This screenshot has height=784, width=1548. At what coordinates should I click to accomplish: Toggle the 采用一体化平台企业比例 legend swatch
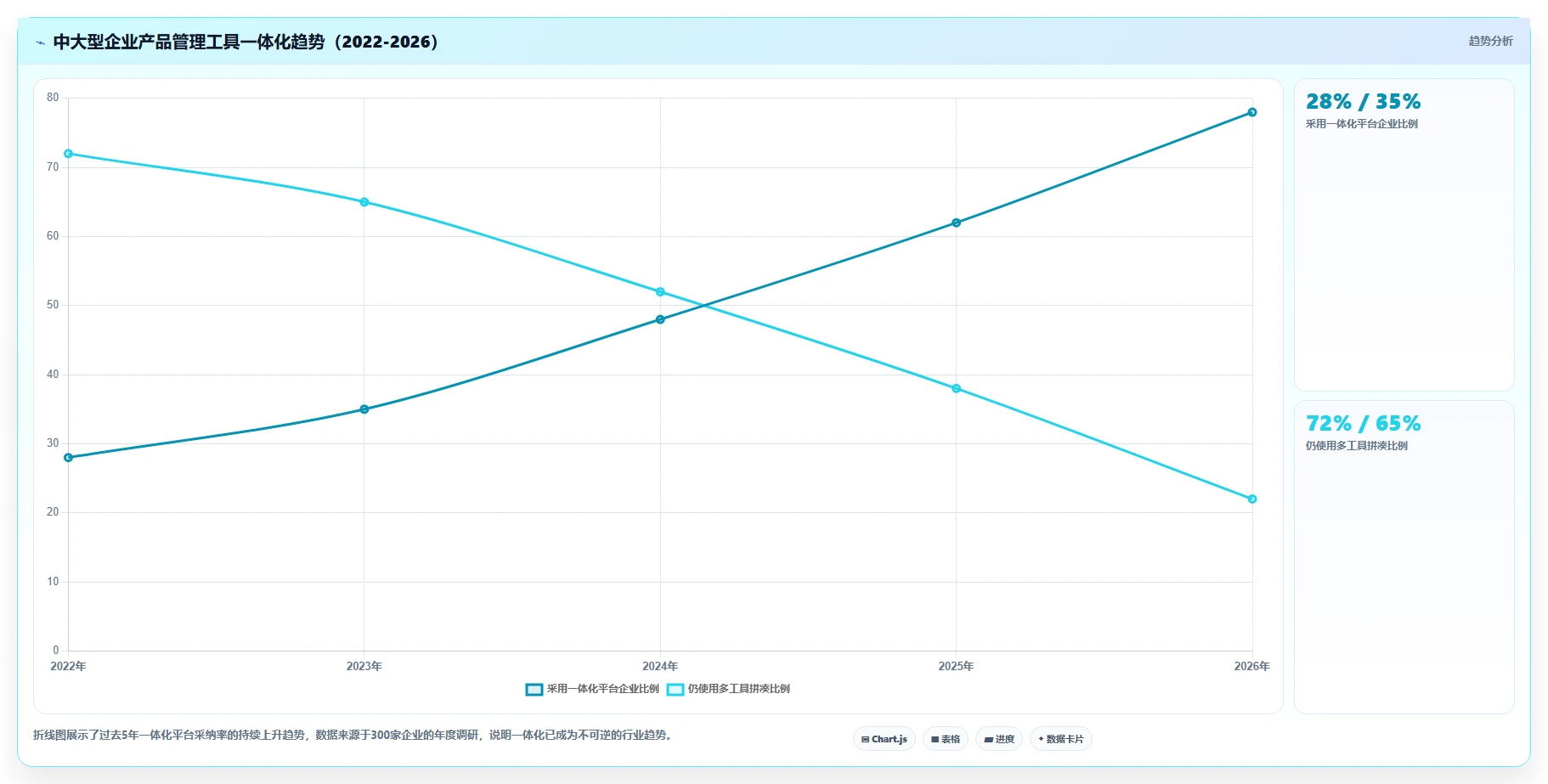(x=534, y=690)
